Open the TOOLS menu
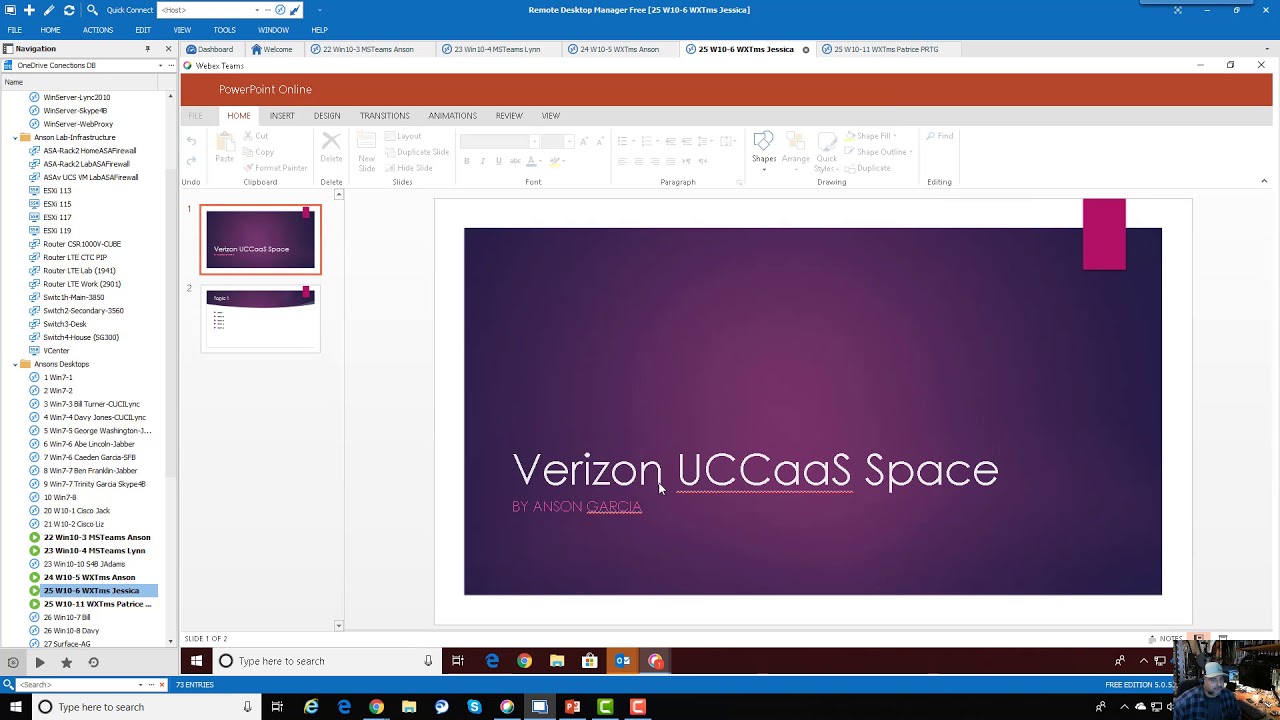The height and width of the screenshot is (720, 1280). point(224,30)
